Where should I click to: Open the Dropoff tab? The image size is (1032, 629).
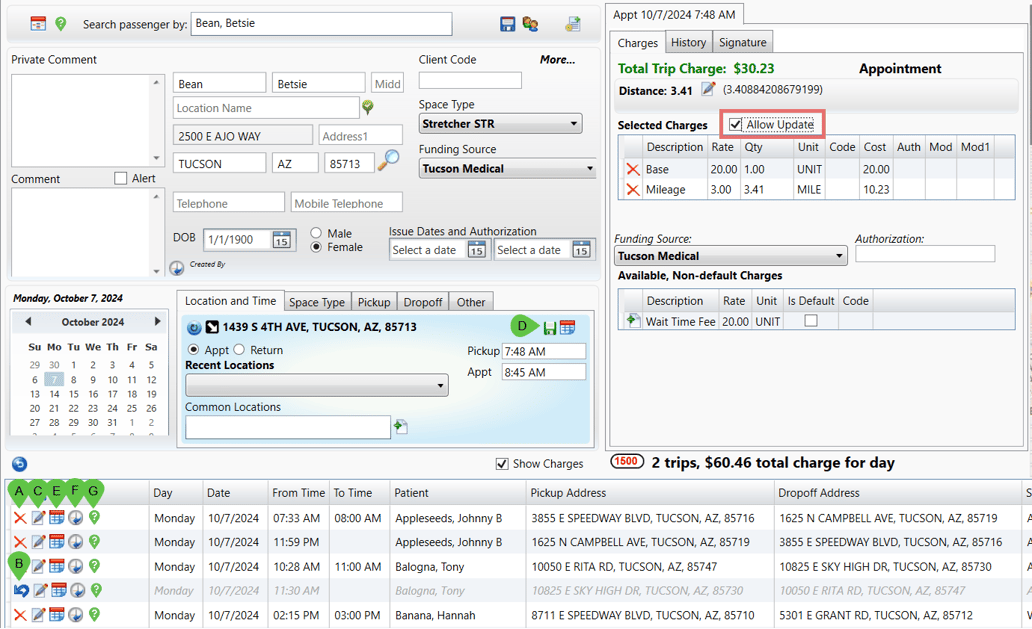pos(422,301)
